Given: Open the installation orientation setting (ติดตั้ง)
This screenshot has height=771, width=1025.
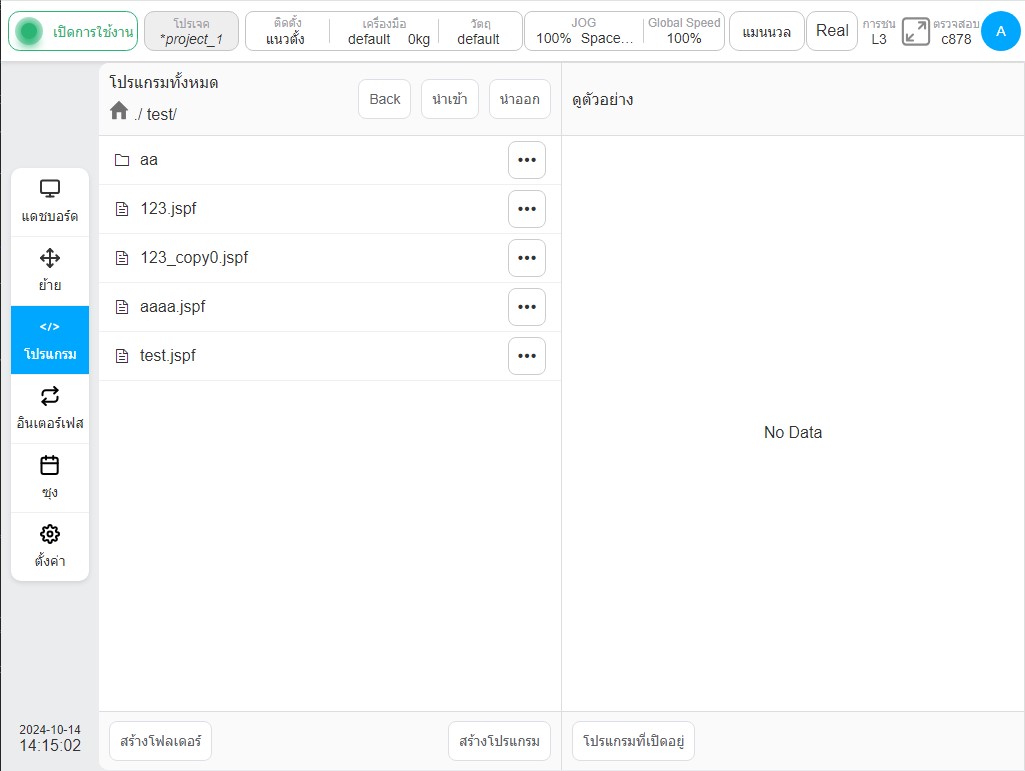Looking at the screenshot, I should pos(286,31).
